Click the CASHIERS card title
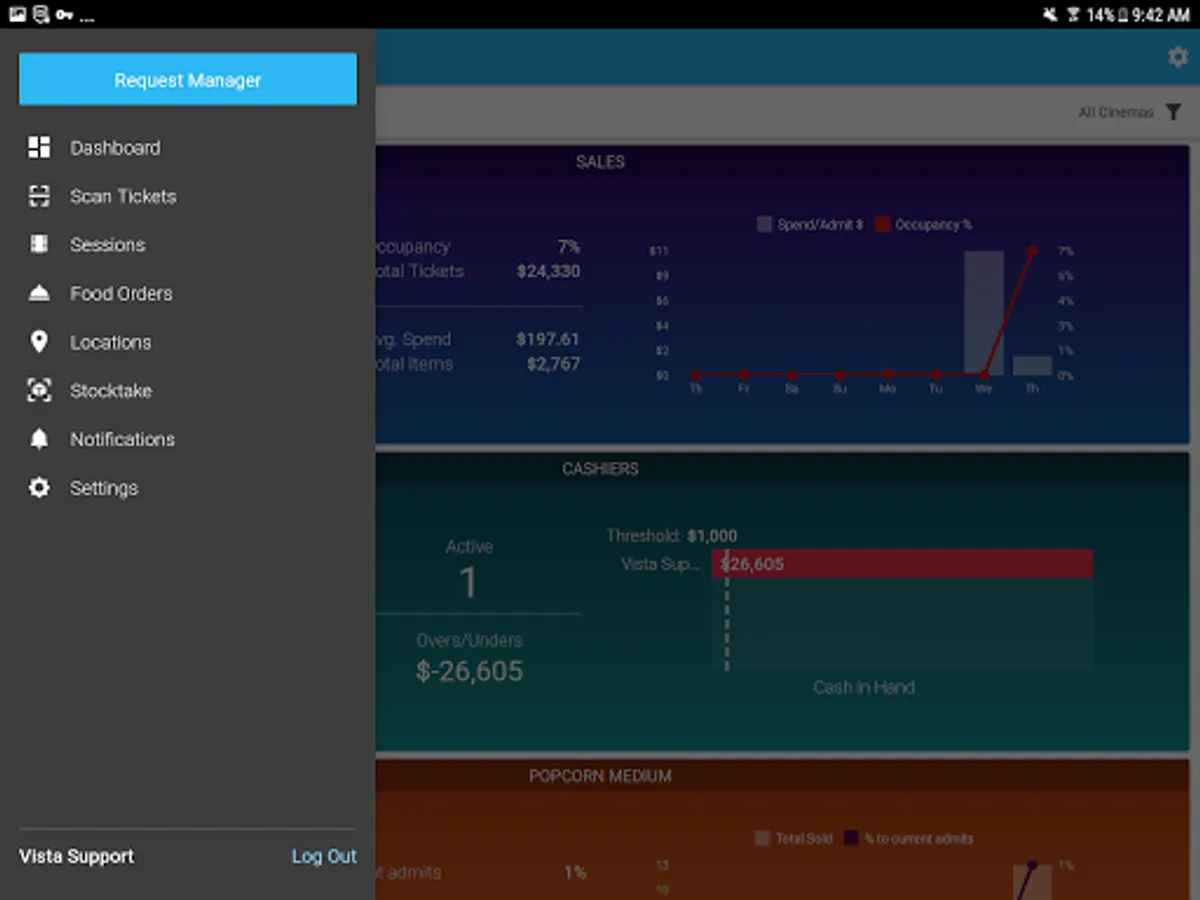Image resolution: width=1200 pixels, height=900 pixels. (x=600, y=468)
